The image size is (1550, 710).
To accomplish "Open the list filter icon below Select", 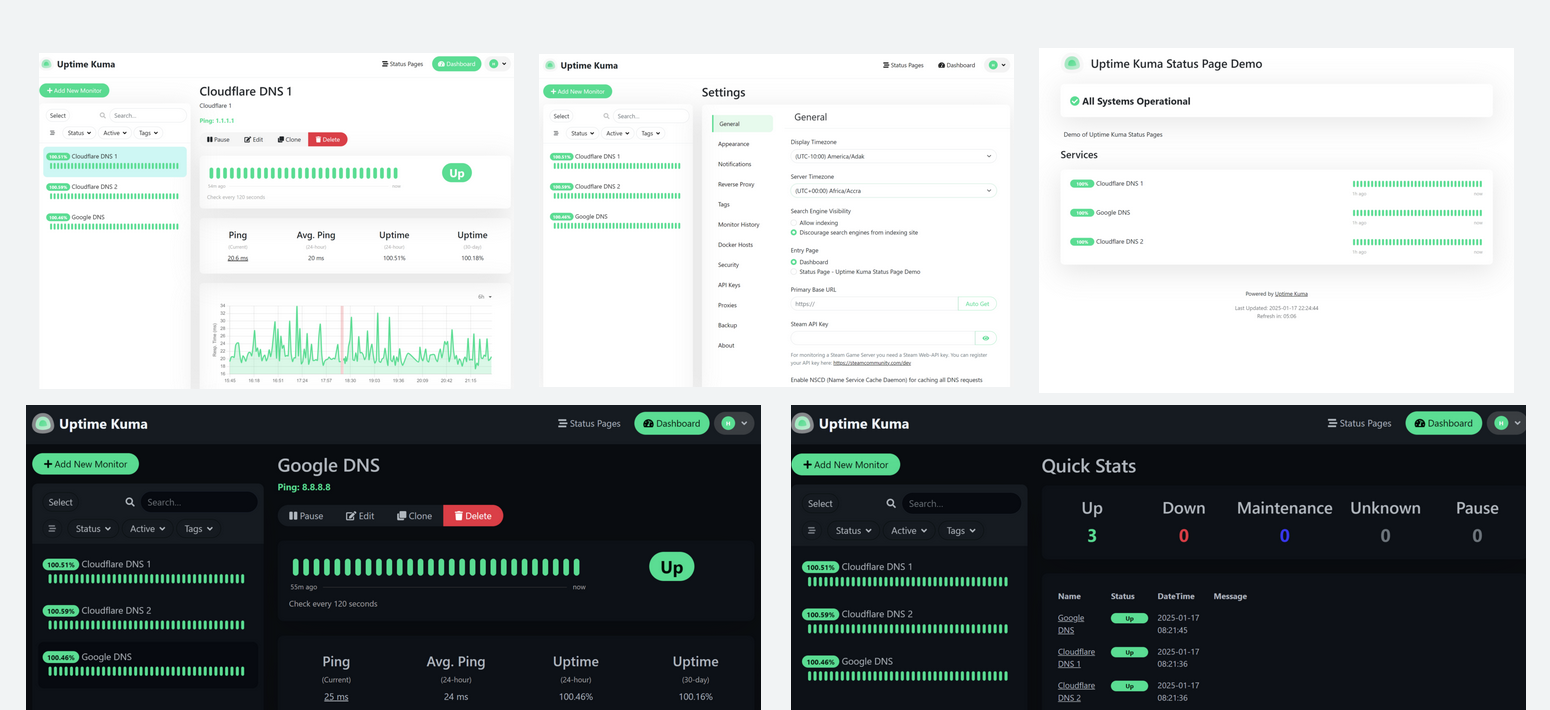I will (52, 528).
